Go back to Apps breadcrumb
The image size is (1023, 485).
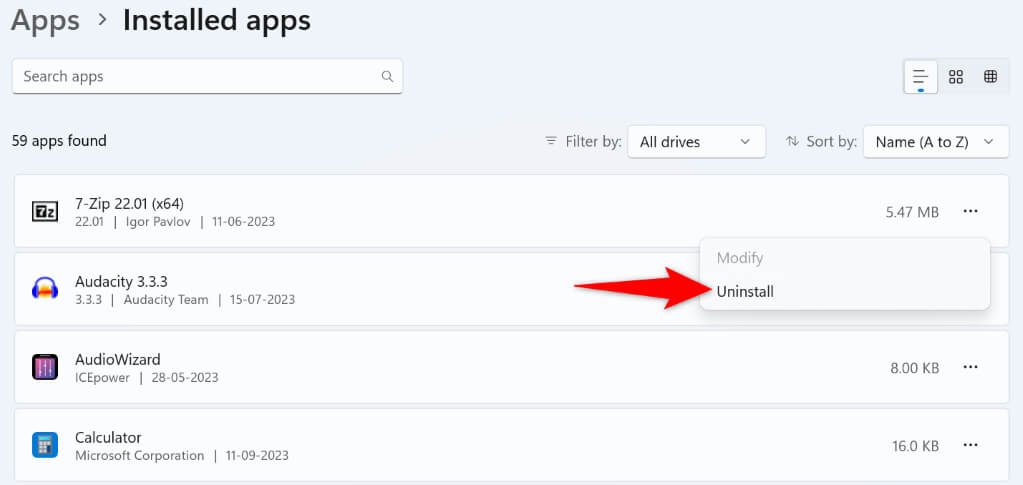(x=45, y=20)
